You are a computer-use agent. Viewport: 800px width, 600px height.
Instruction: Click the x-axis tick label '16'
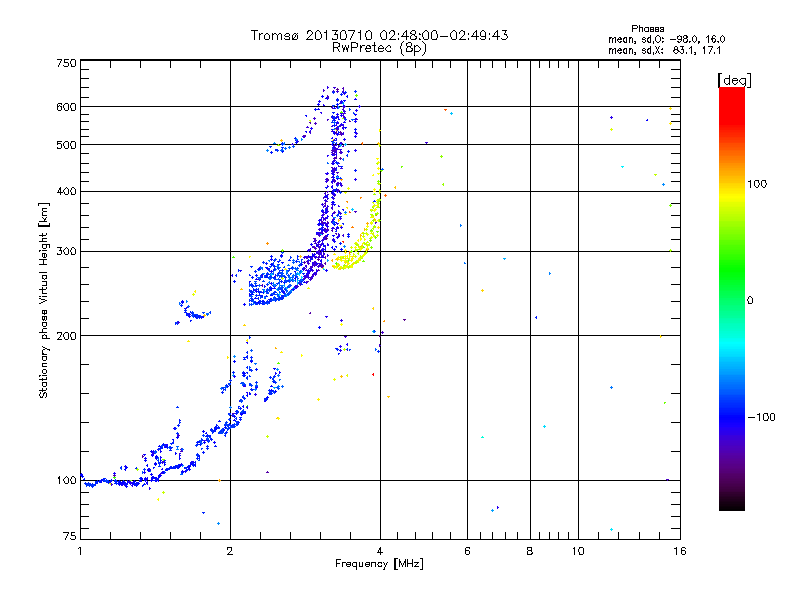pyautogui.click(x=680, y=551)
